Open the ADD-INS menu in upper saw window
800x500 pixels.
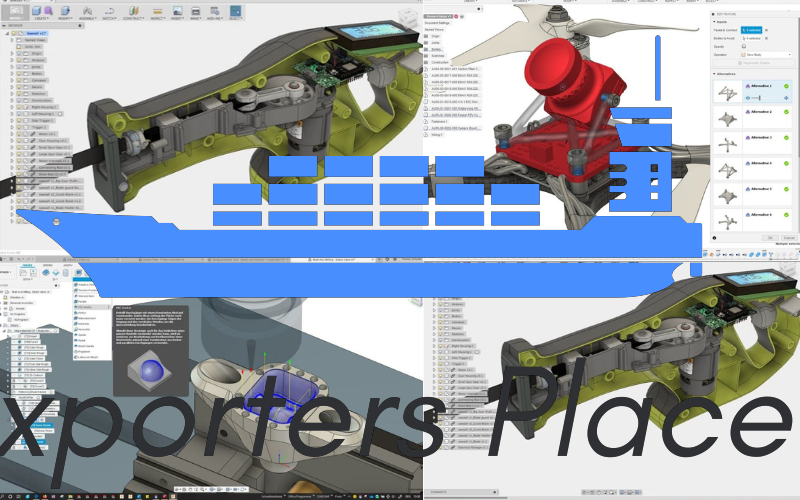(215, 18)
